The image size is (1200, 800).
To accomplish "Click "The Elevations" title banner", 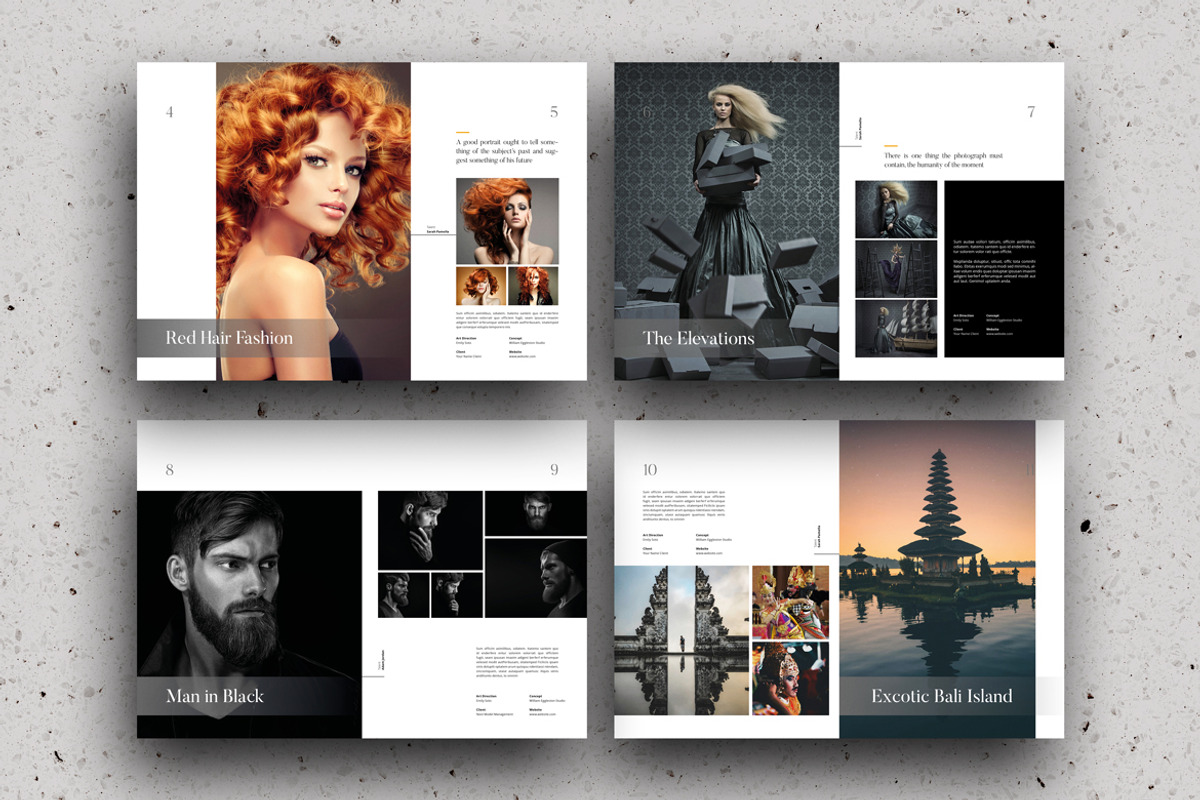I will pos(727,338).
